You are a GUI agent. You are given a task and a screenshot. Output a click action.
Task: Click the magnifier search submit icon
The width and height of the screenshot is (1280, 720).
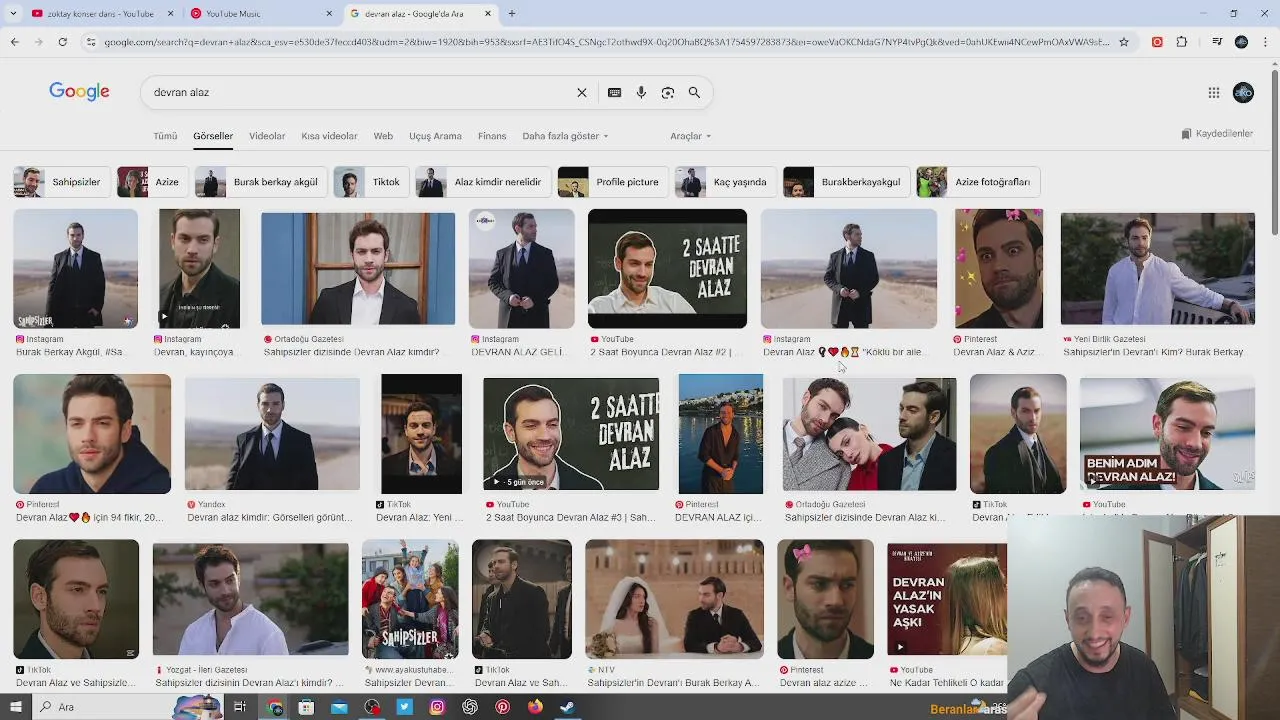(x=694, y=92)
